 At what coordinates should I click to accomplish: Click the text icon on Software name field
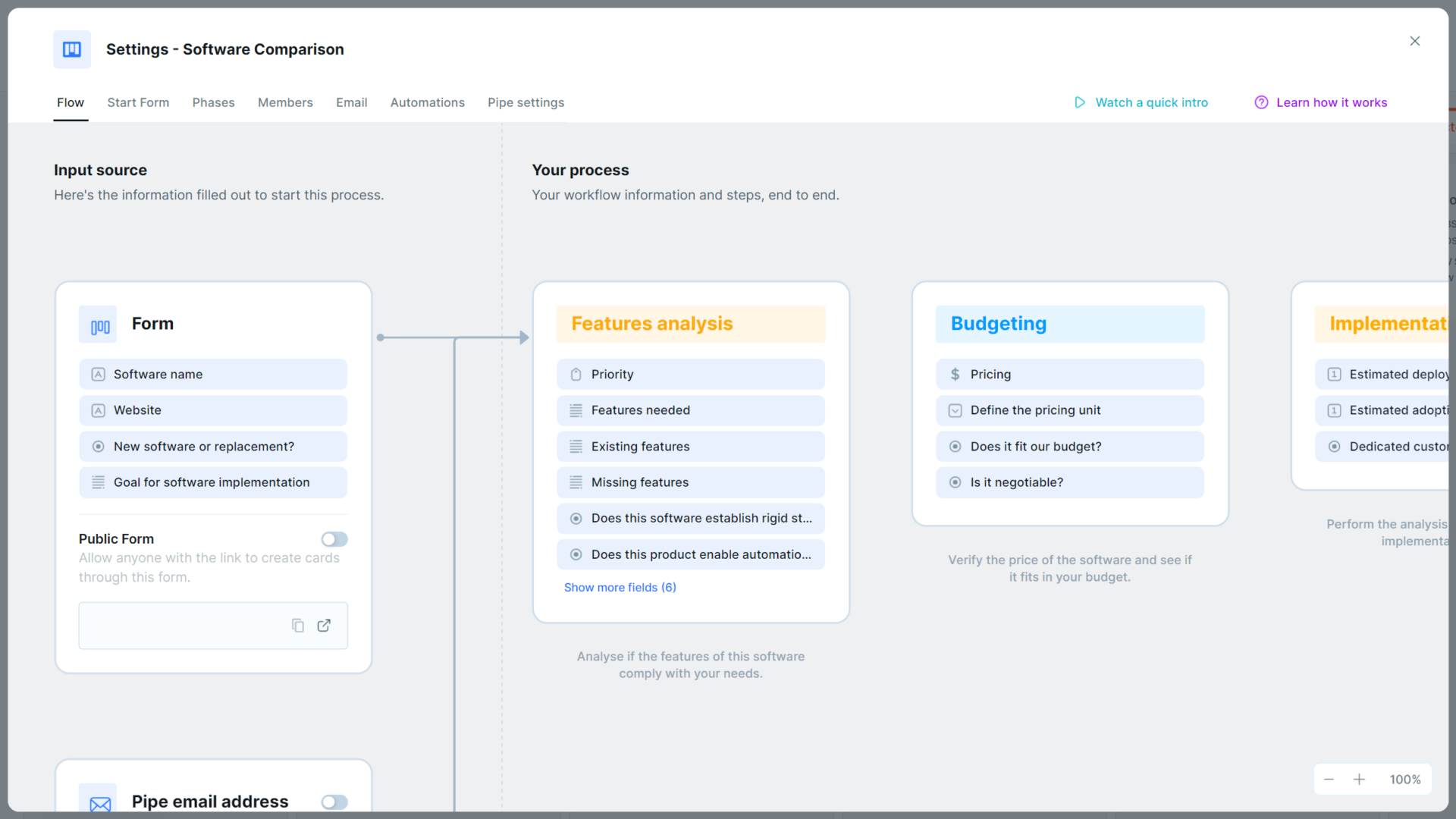coord(98,374)
